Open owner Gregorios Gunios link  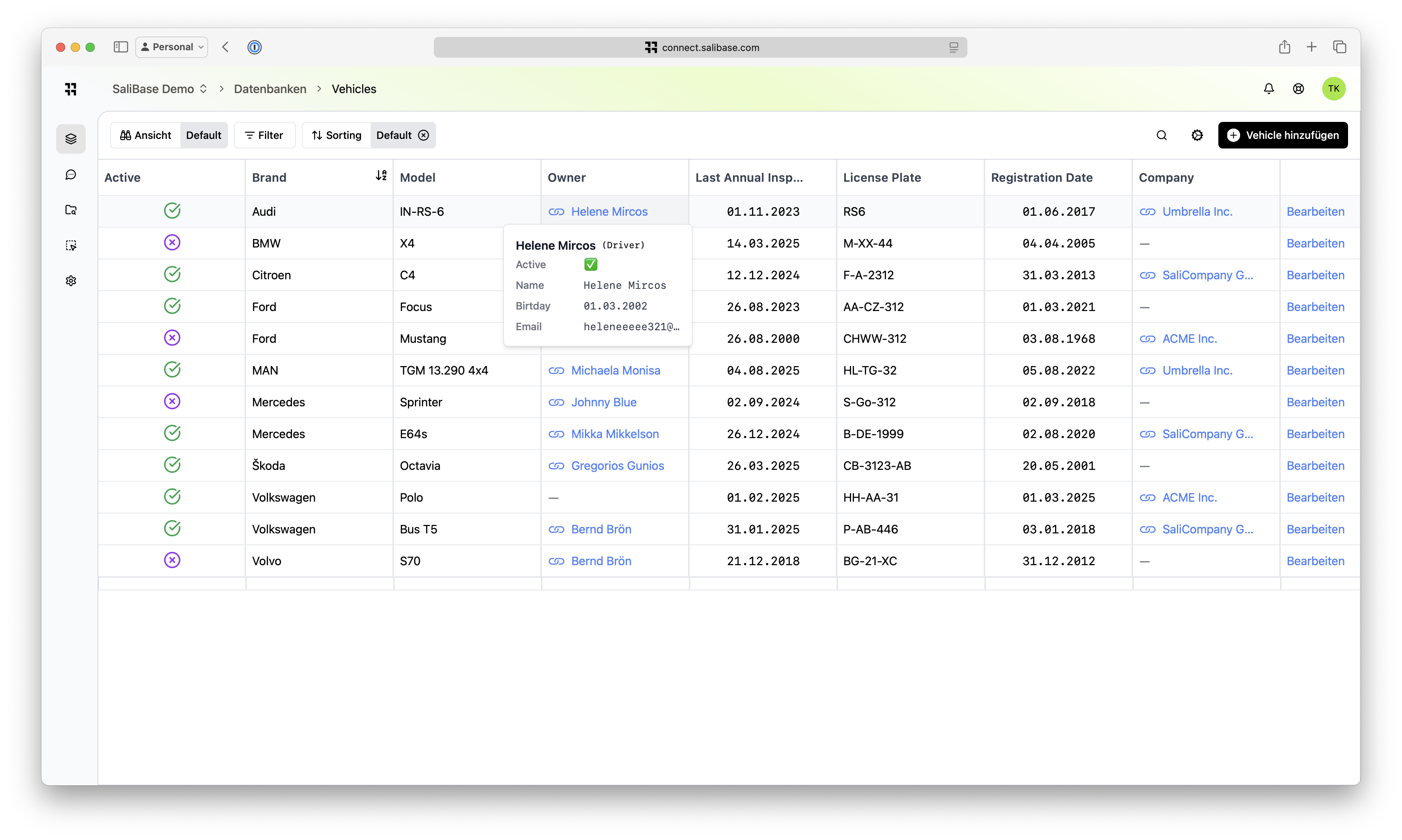pos(617,466)
